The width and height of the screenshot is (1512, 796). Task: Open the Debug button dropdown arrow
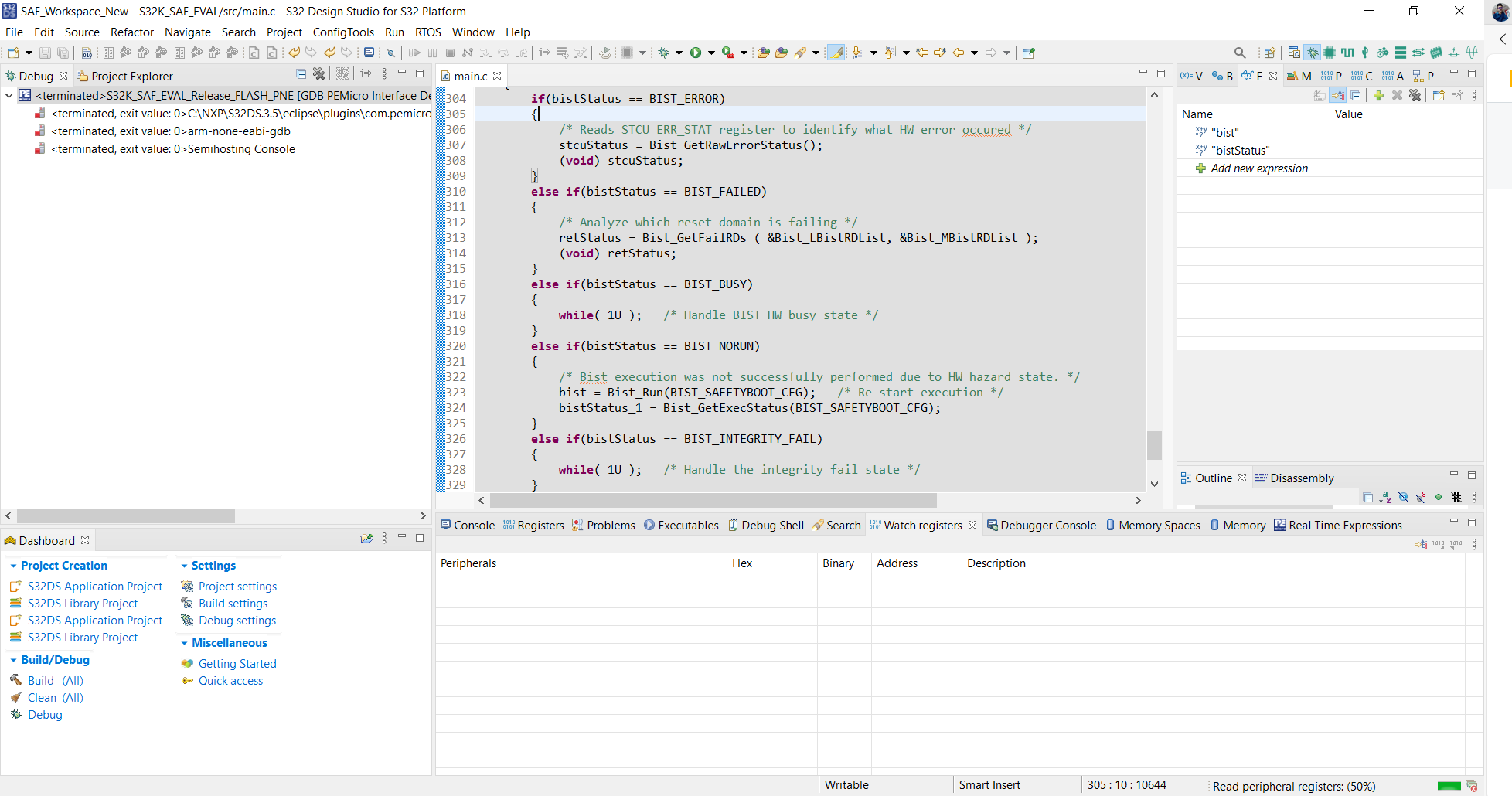click(x=679, y=53)
